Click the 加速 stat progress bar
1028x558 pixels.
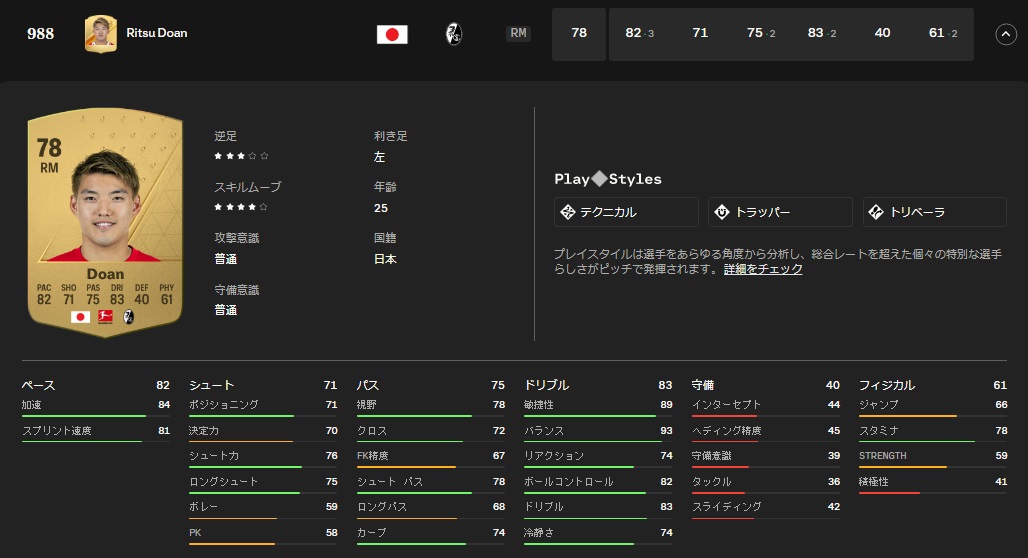96,416
